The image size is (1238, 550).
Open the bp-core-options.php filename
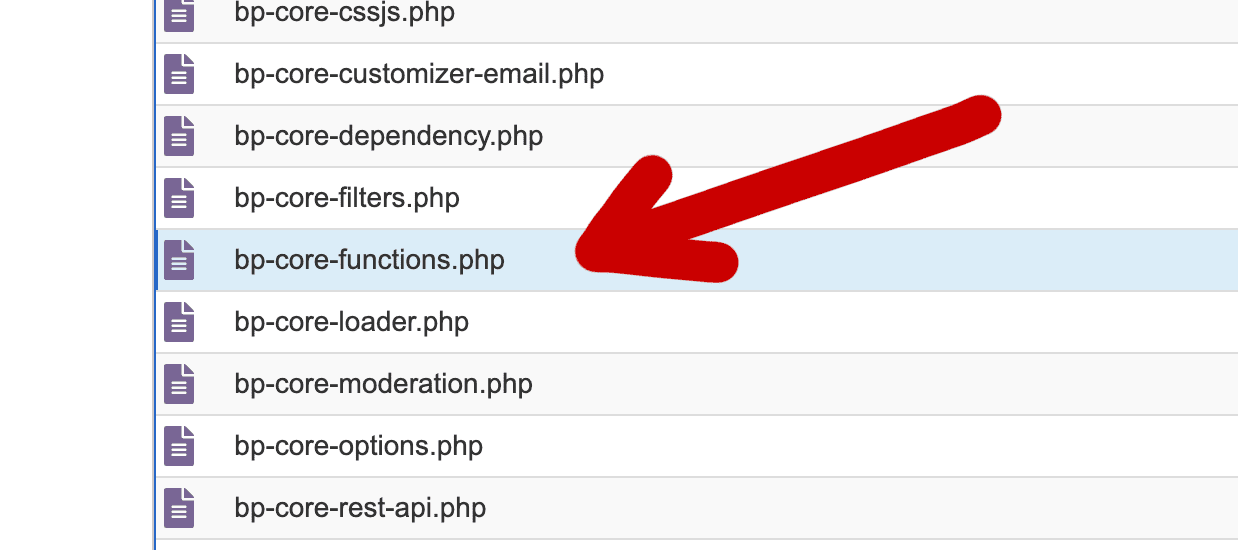[358, 446]
